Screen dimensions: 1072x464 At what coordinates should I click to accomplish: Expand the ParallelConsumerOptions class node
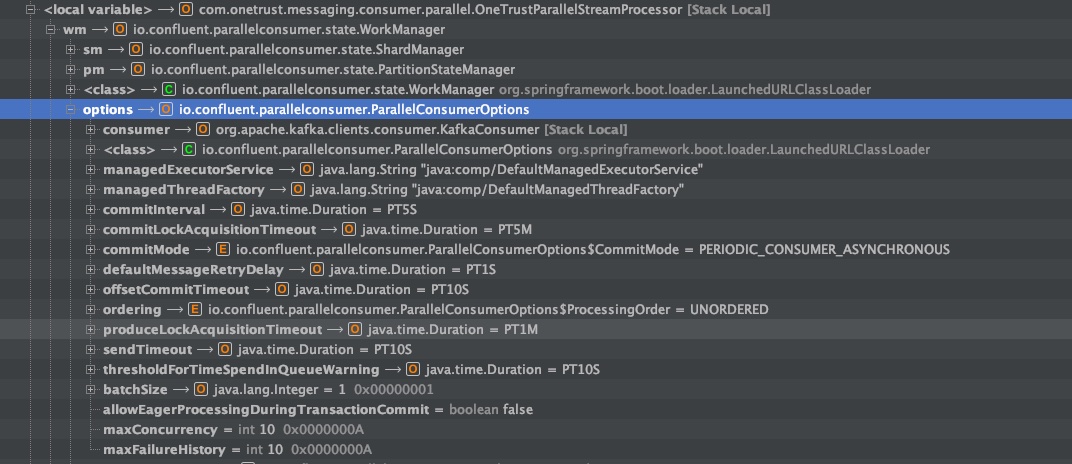pos(90,150)
